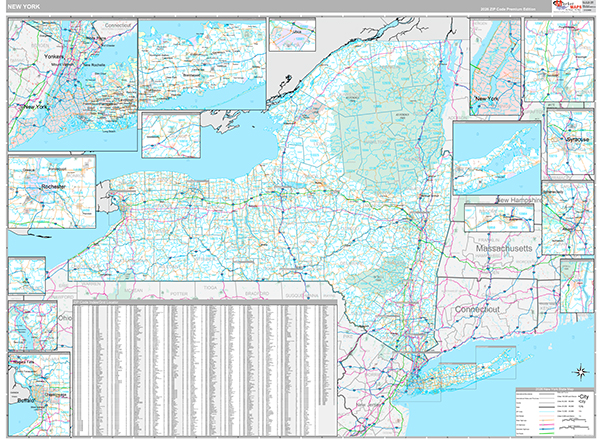Screen dimensions: 600x439
Task: Click the "NEW YORK" map title
Action: click(23, 7)
